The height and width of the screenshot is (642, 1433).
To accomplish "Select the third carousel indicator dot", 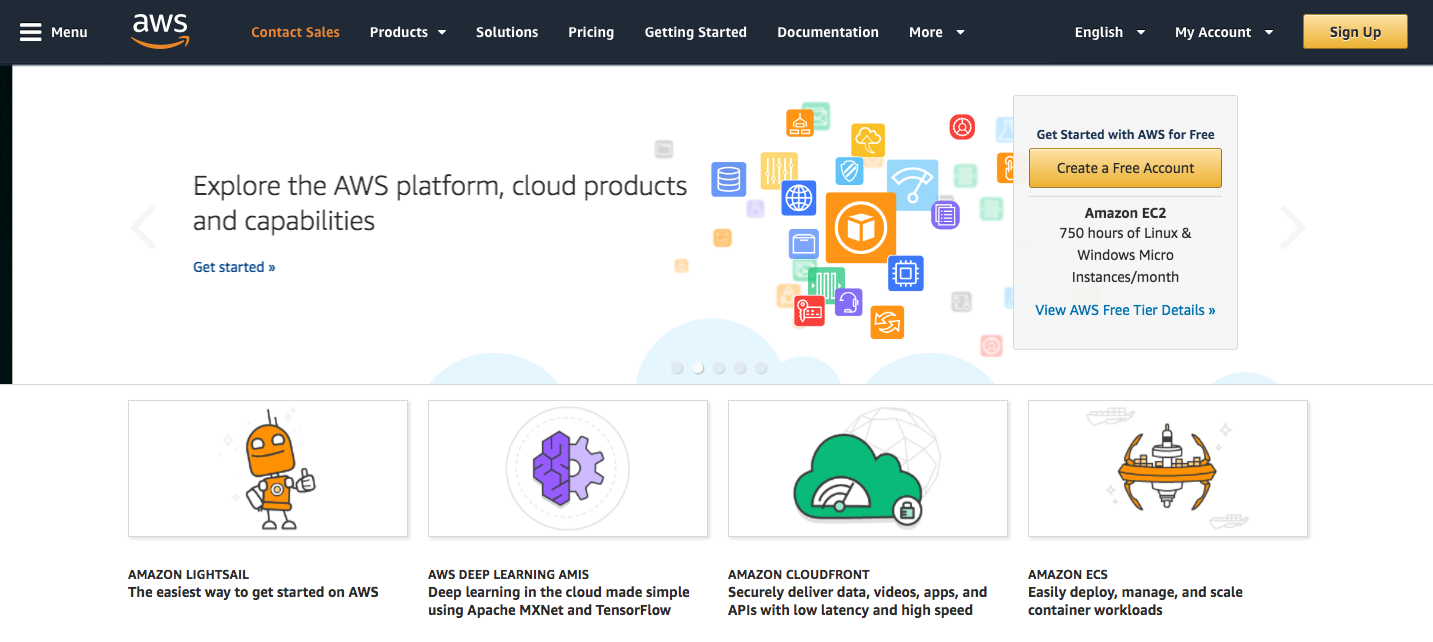I will (x=719, y=368).
